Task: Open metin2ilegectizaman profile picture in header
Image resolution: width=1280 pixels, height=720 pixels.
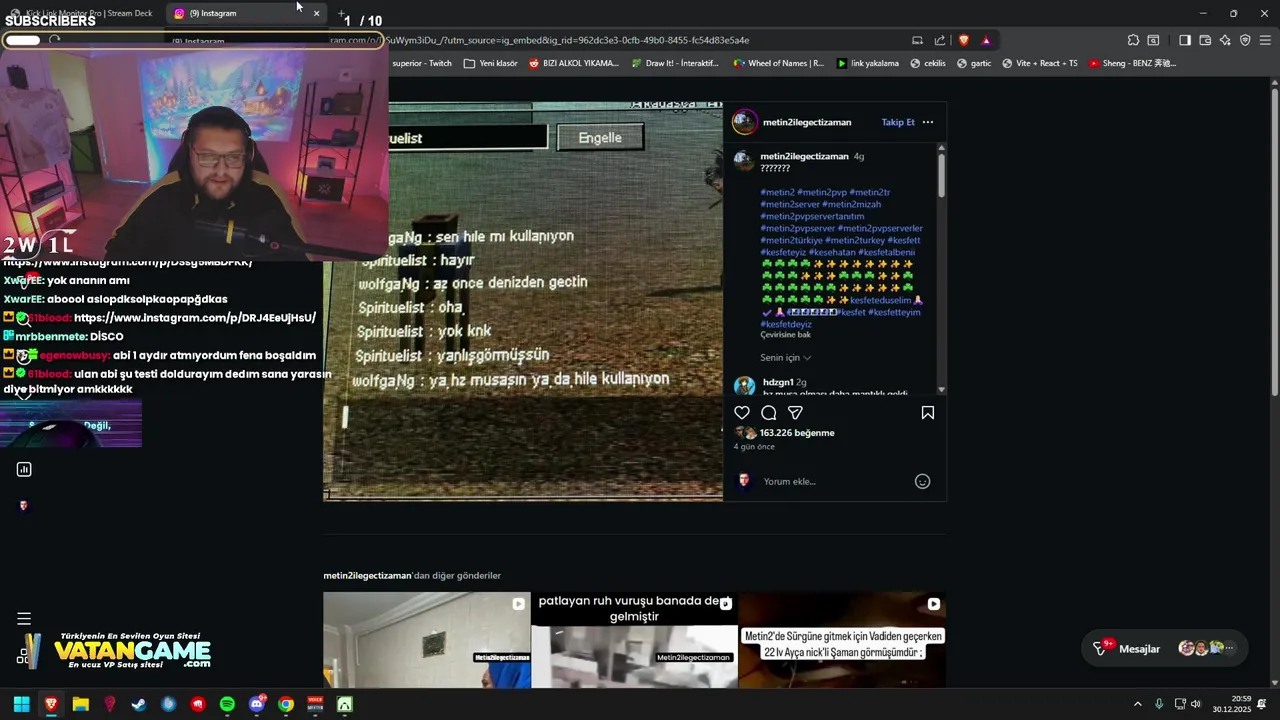Action: [x=745, y=122]
